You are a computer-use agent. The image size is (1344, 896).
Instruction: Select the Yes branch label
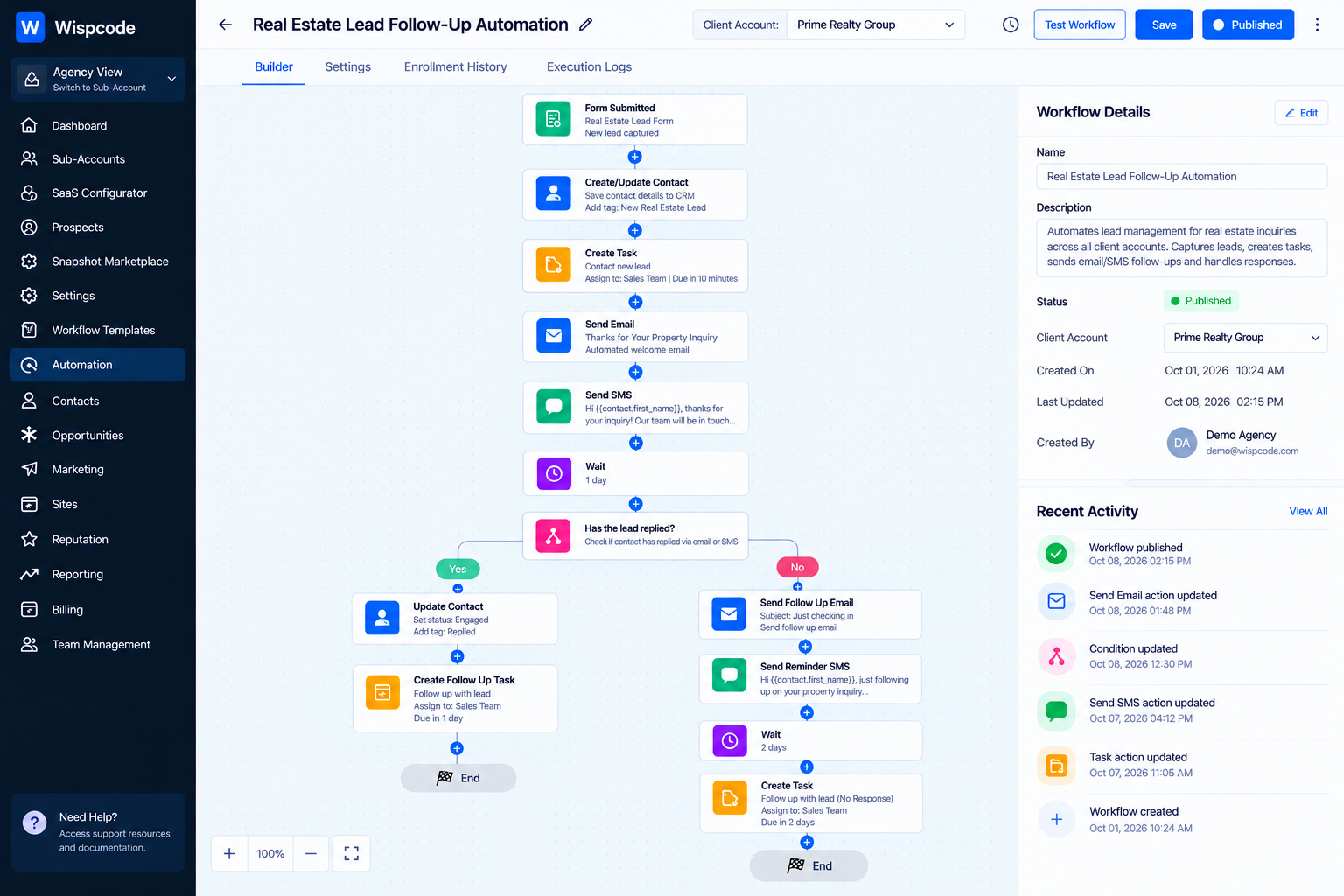[458, 569]
